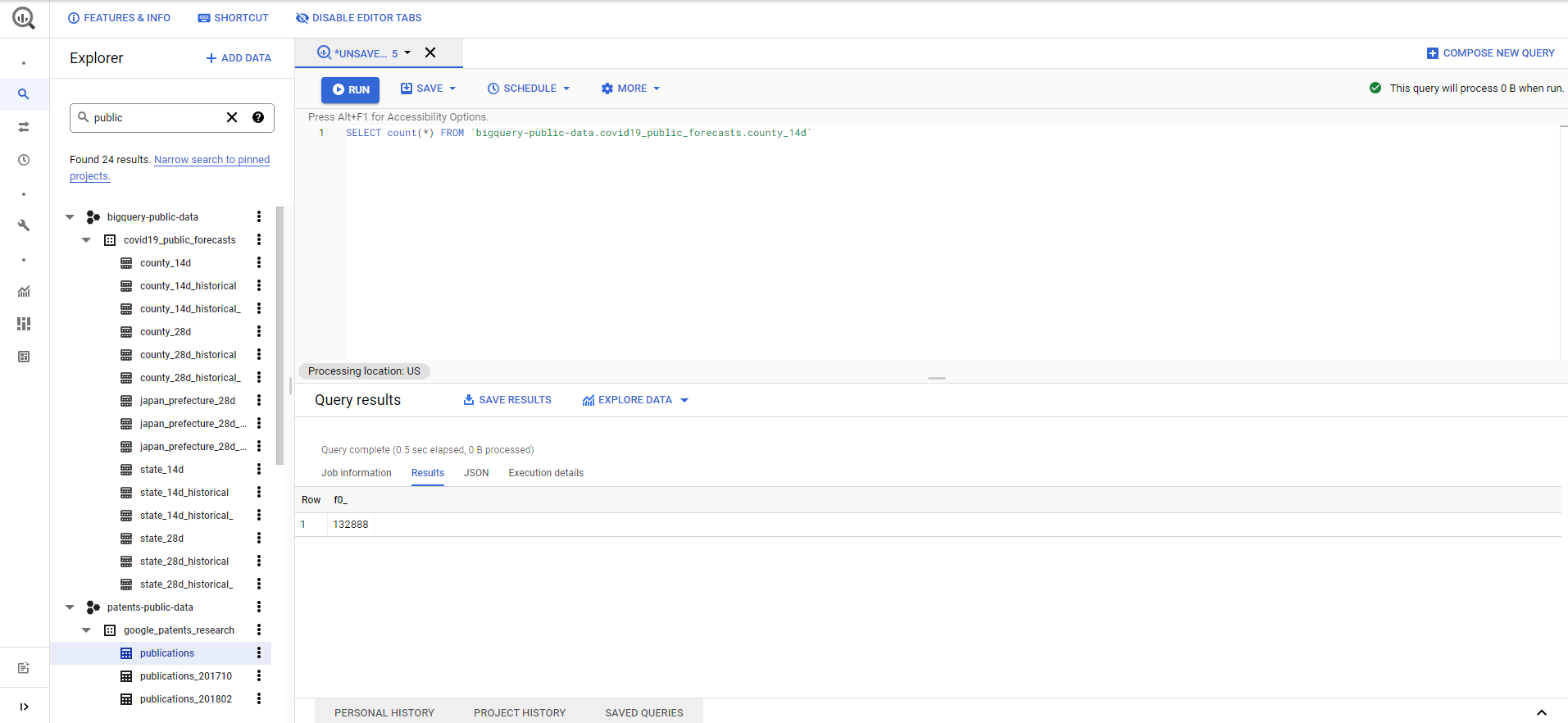The width and height of the screenshot is (1568, 723).
Task: Select the state_14d_historical table
Action: point(184,493)
